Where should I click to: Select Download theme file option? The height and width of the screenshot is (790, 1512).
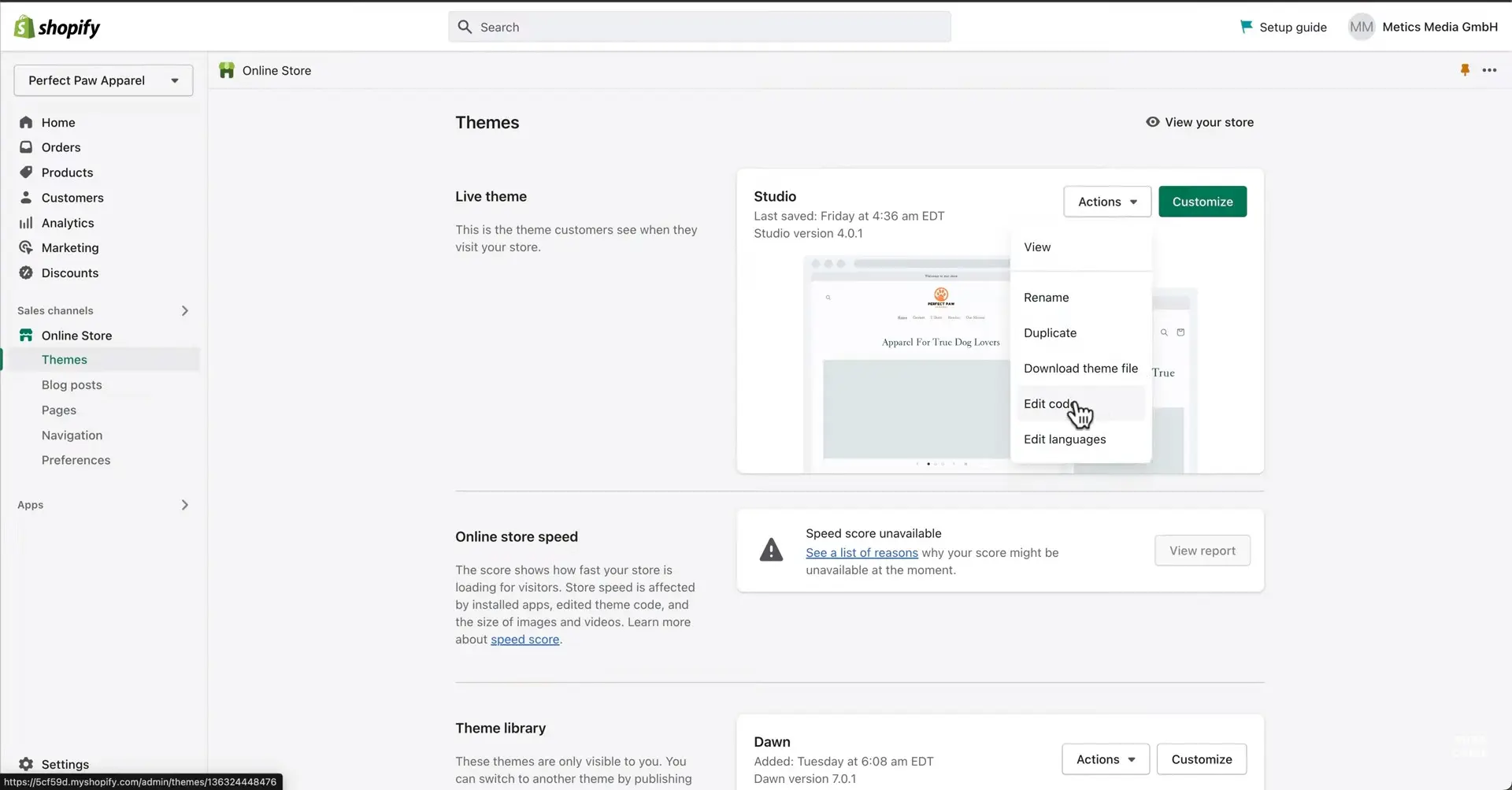pyautogui.click(x=1080, y=369)
